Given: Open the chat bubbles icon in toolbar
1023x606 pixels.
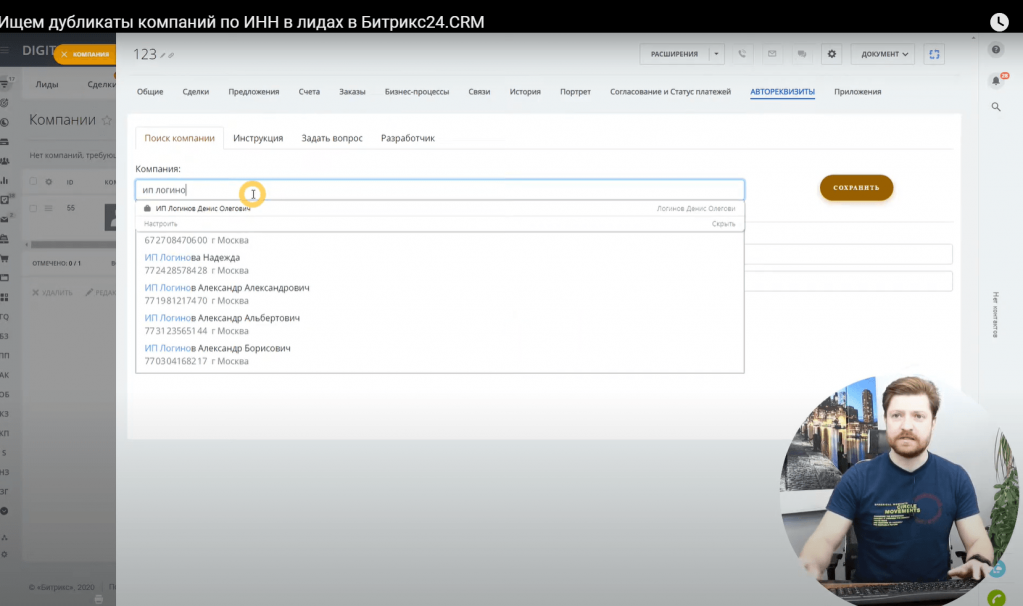Looking at the screenshot, I should [x=802, y=54].
